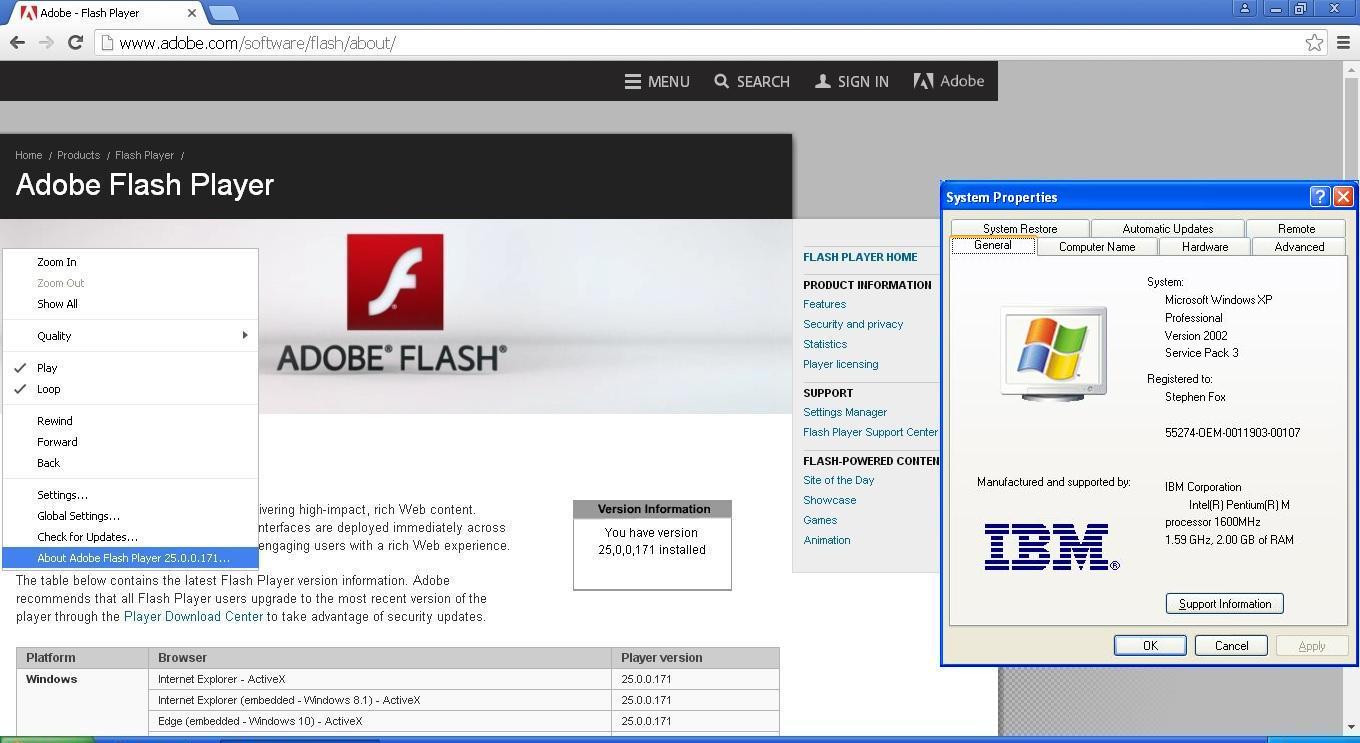Toggle the Loop option in the context menu
This screenshot has width=1360, height=743.
tap(130, 389)
